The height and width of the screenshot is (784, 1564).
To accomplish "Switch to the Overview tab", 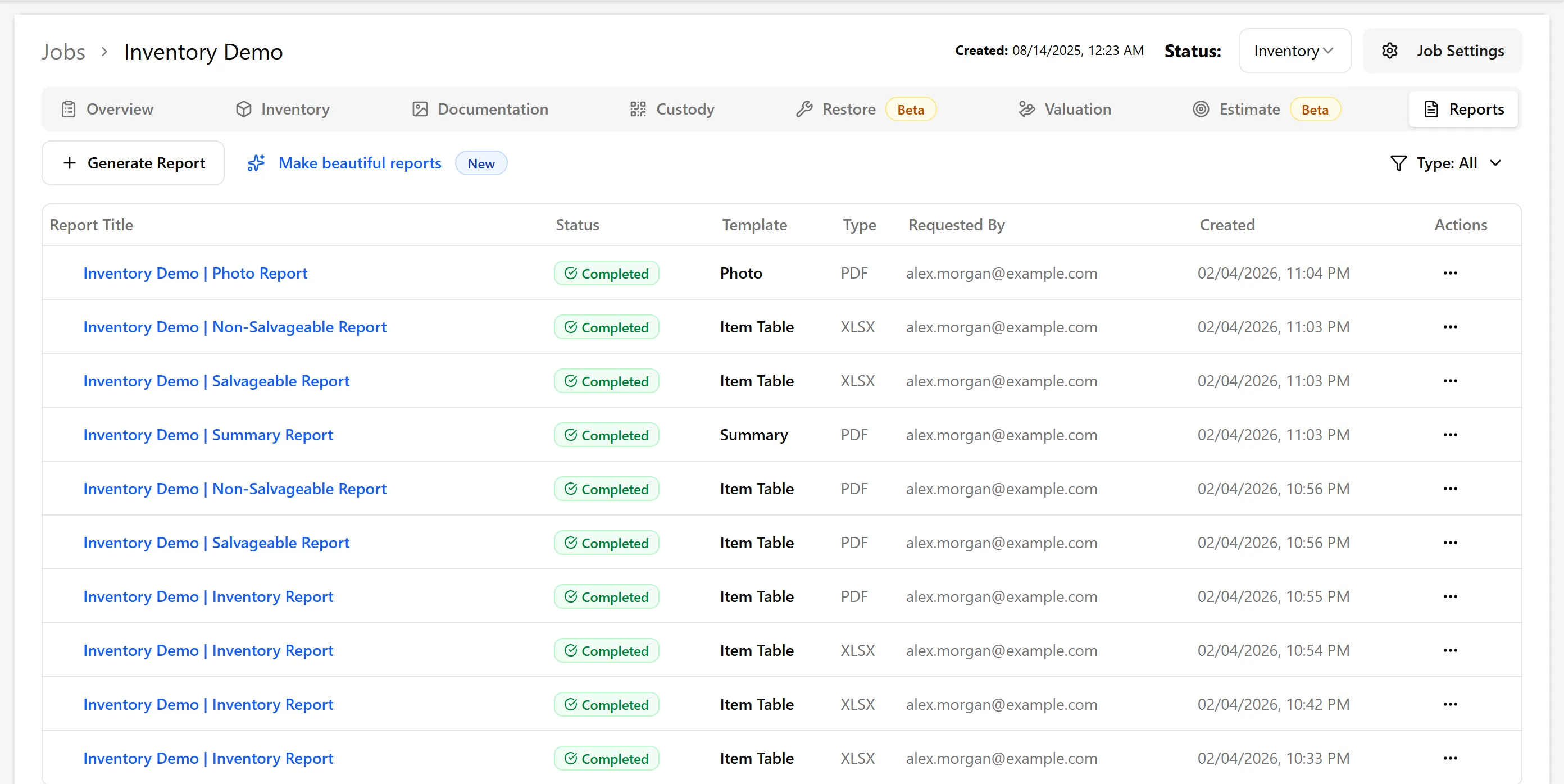I will (107, 109).
